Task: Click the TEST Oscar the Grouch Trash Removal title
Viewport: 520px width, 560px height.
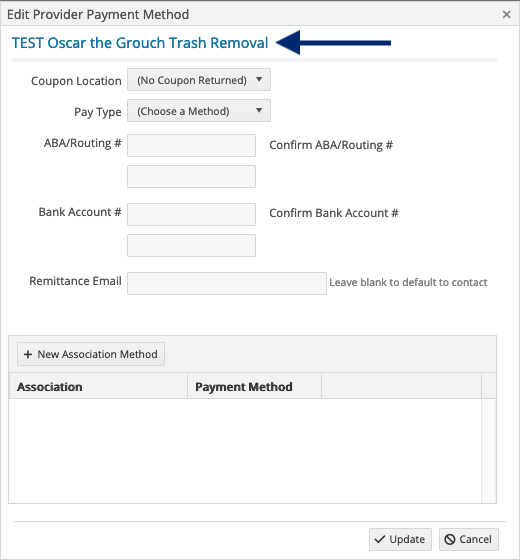Action: (x=140, y=43)
